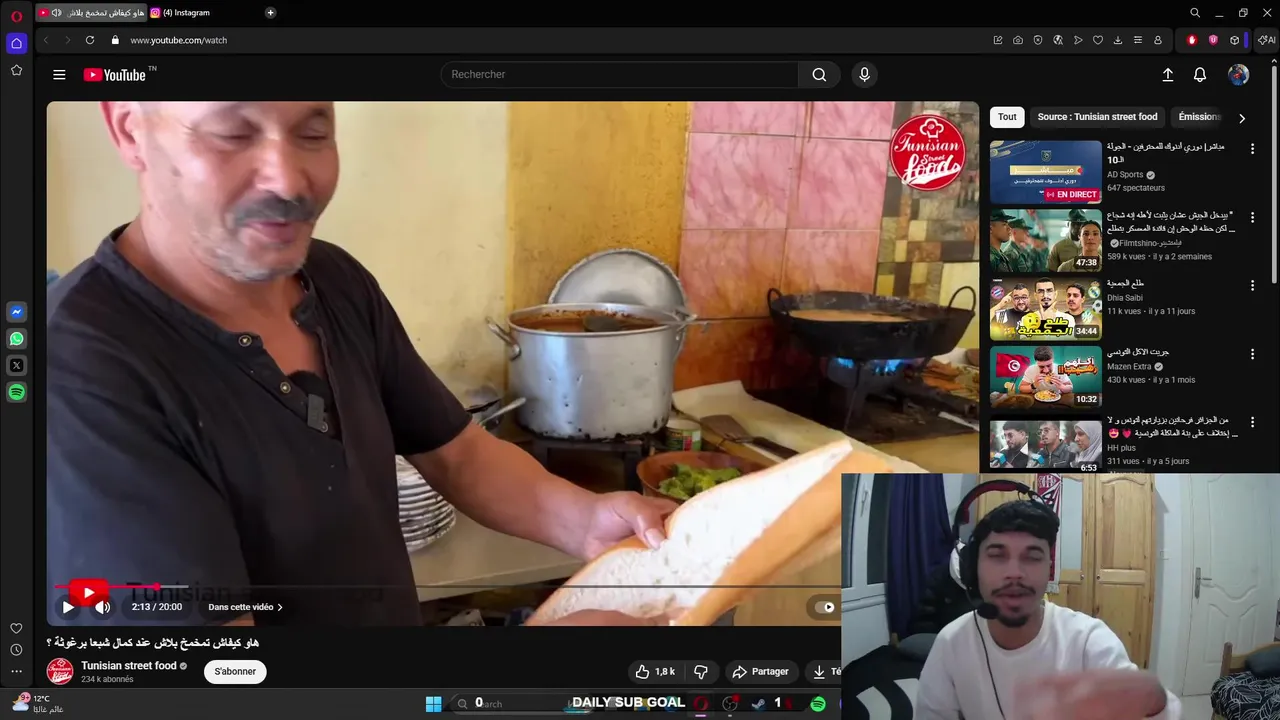Screen dimensions: 1280x720
Task: Click the address bar URL
Action: tap(179, 40)
